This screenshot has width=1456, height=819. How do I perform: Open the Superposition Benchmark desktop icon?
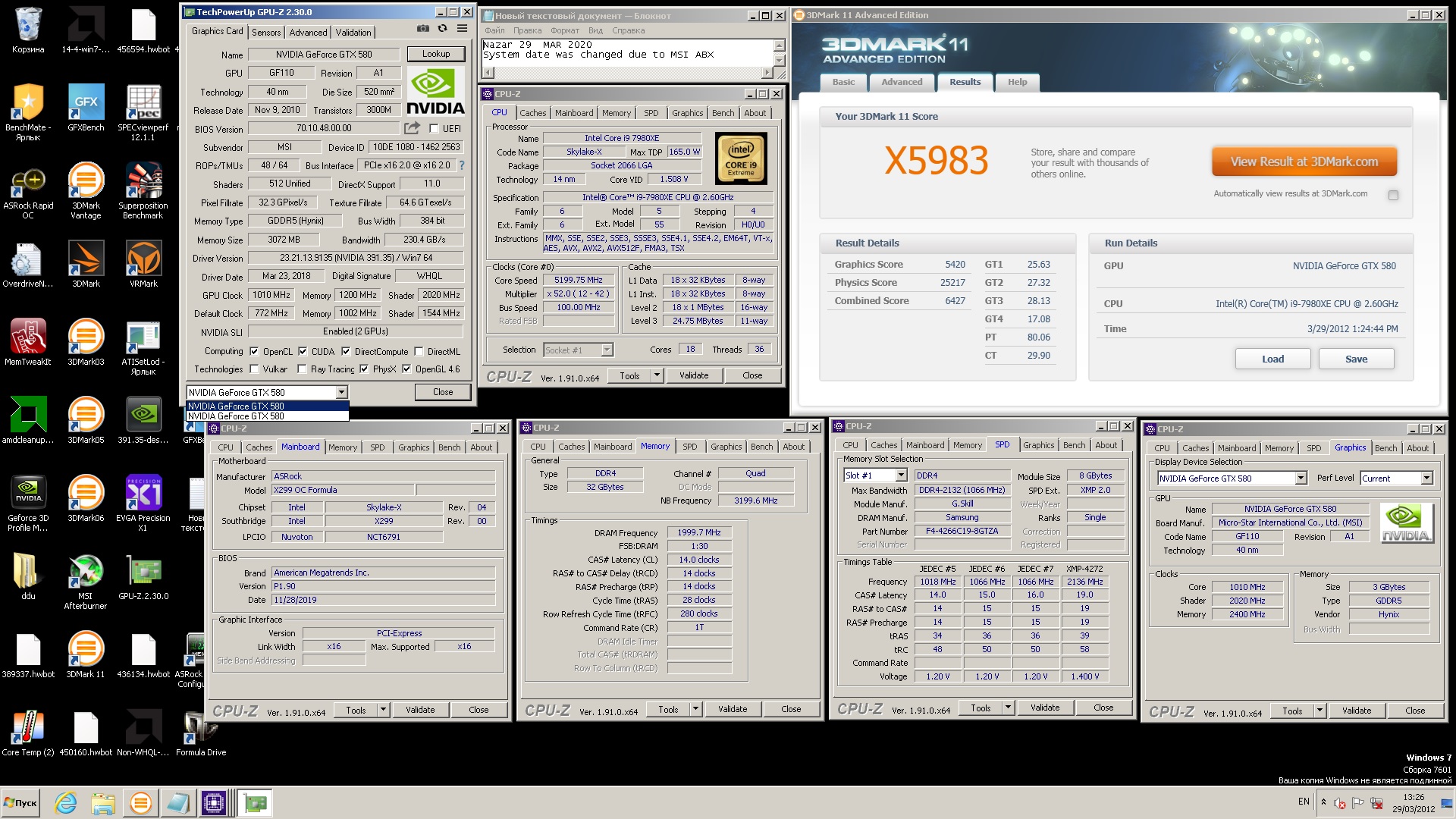[143, 191]
